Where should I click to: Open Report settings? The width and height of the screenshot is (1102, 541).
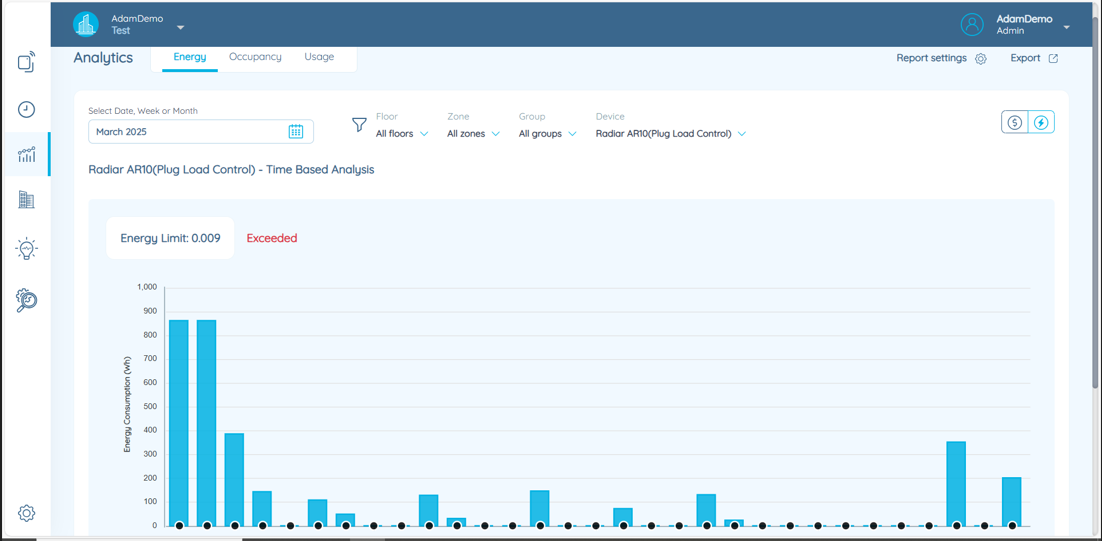coord(941,58)
